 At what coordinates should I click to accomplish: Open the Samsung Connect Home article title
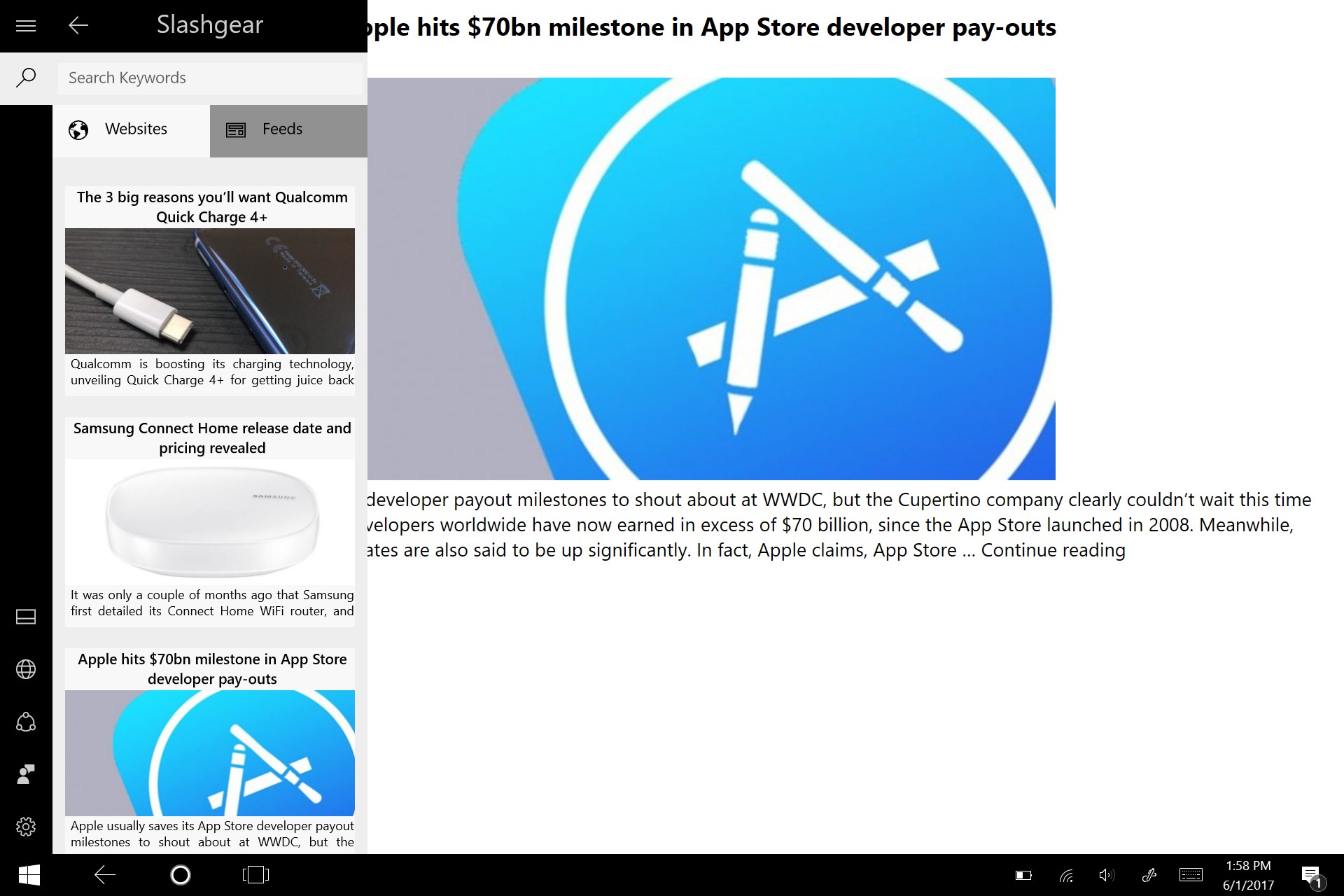pos(212,438)
